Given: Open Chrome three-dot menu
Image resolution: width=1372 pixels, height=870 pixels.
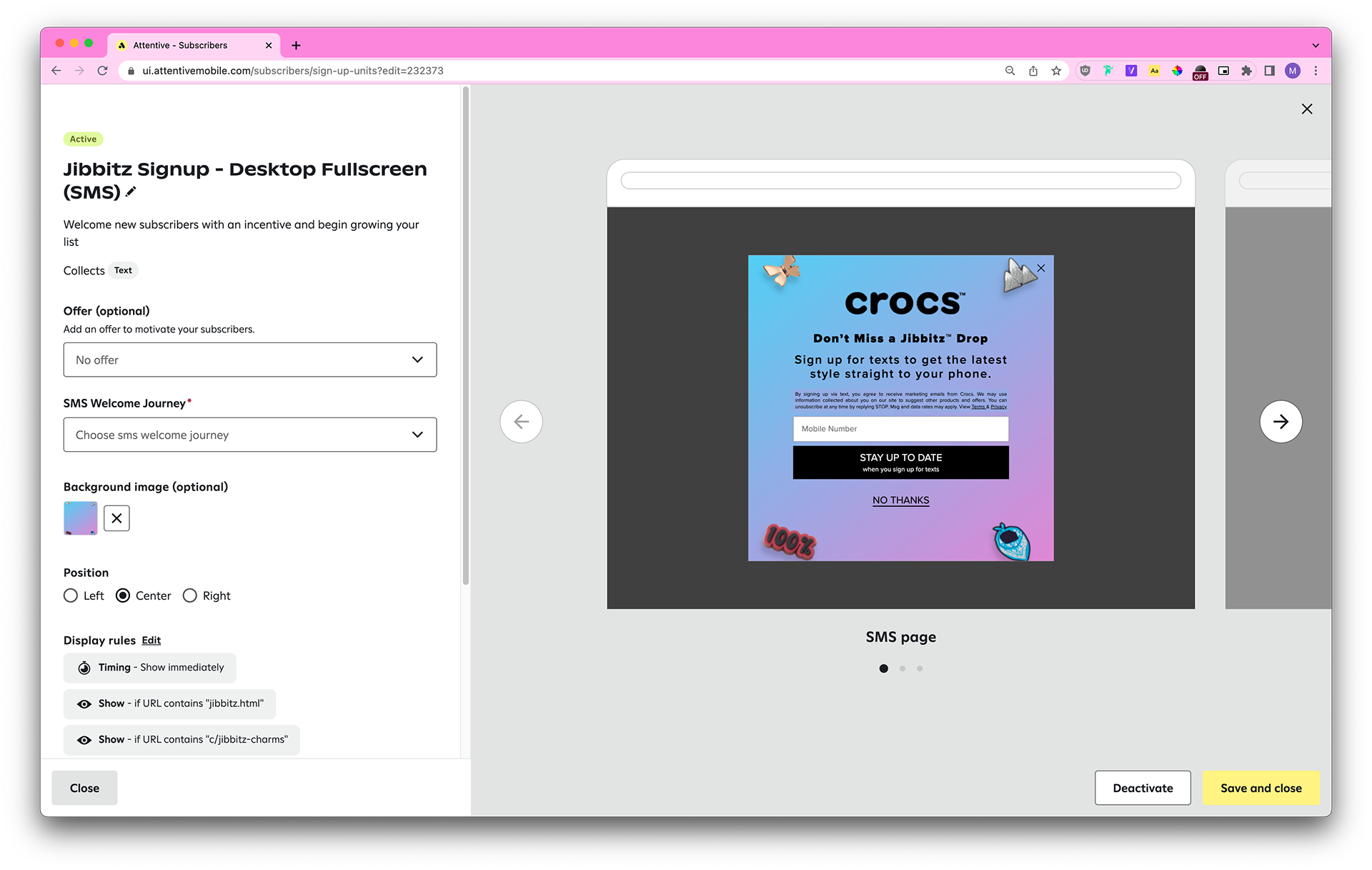Looking at the screenshot, I should 1316,71.
